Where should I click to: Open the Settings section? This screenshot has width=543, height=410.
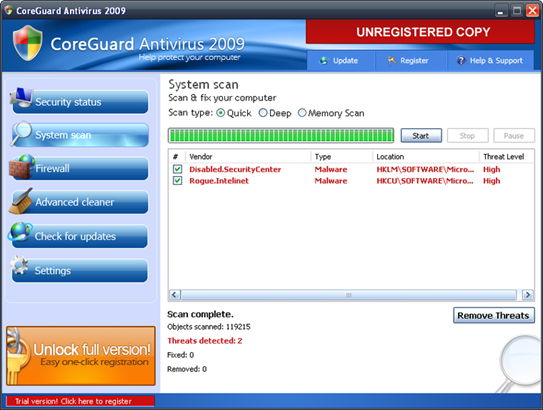click(x=80, y=270)
